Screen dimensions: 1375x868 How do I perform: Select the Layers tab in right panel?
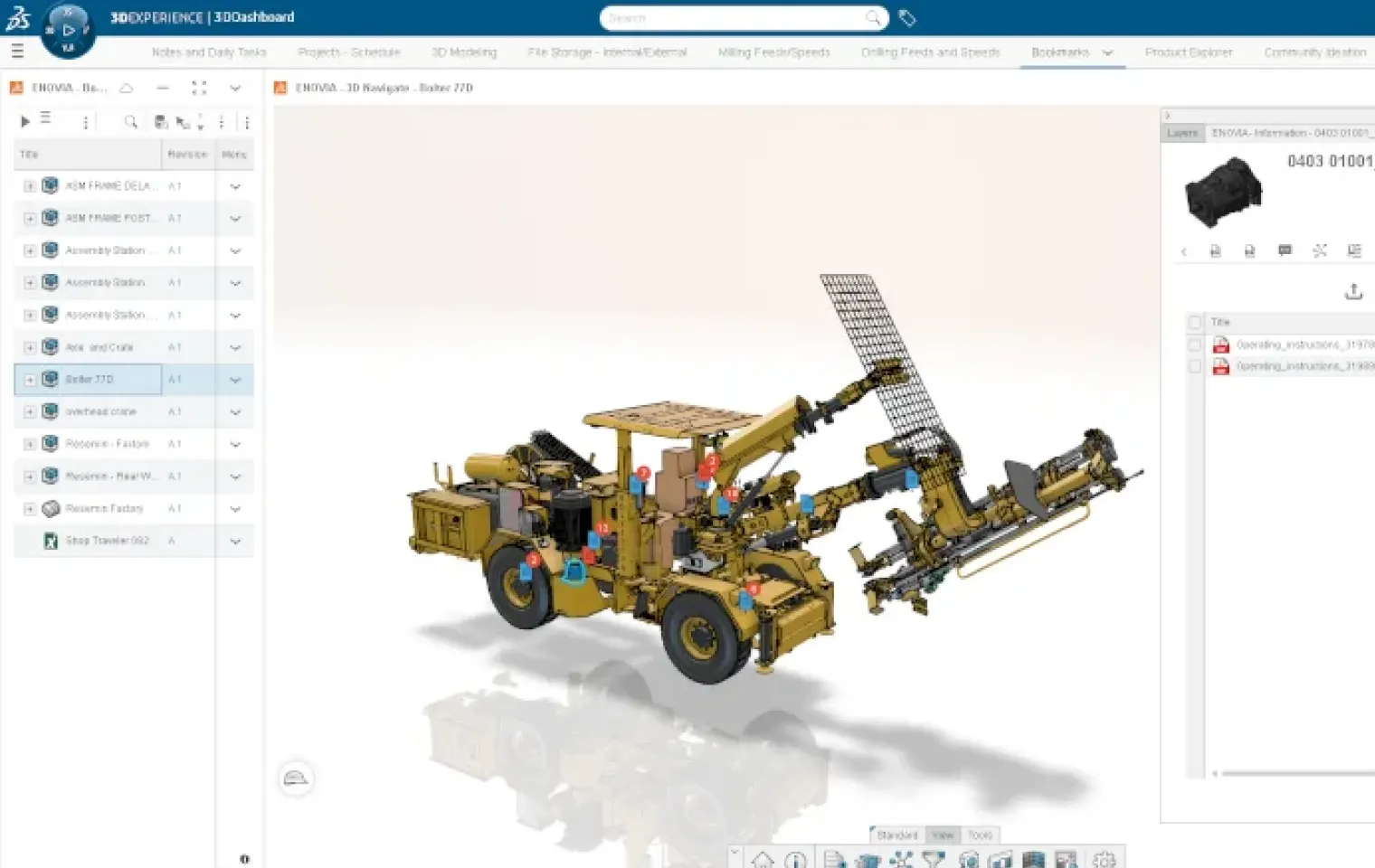point(1181,133)
